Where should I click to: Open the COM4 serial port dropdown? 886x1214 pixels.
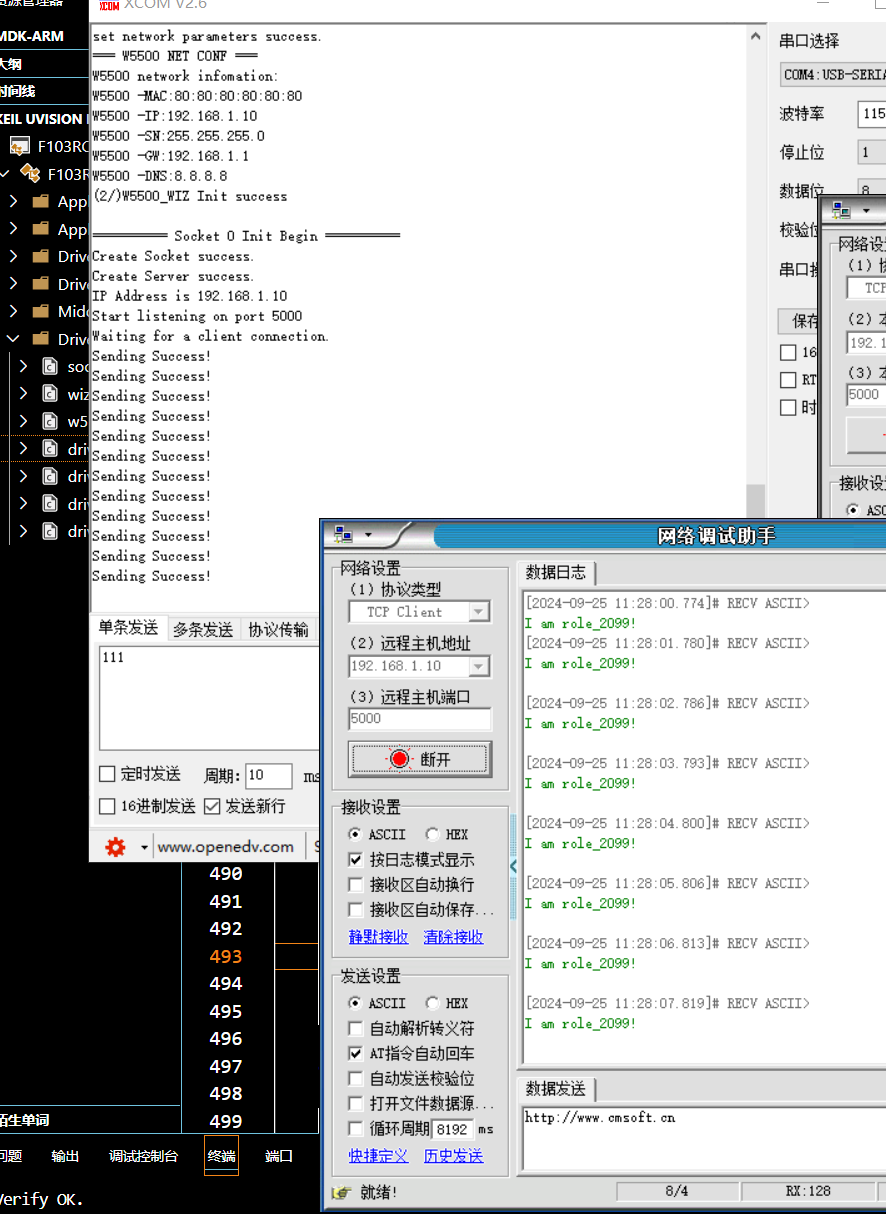click(x=833, y=75)
